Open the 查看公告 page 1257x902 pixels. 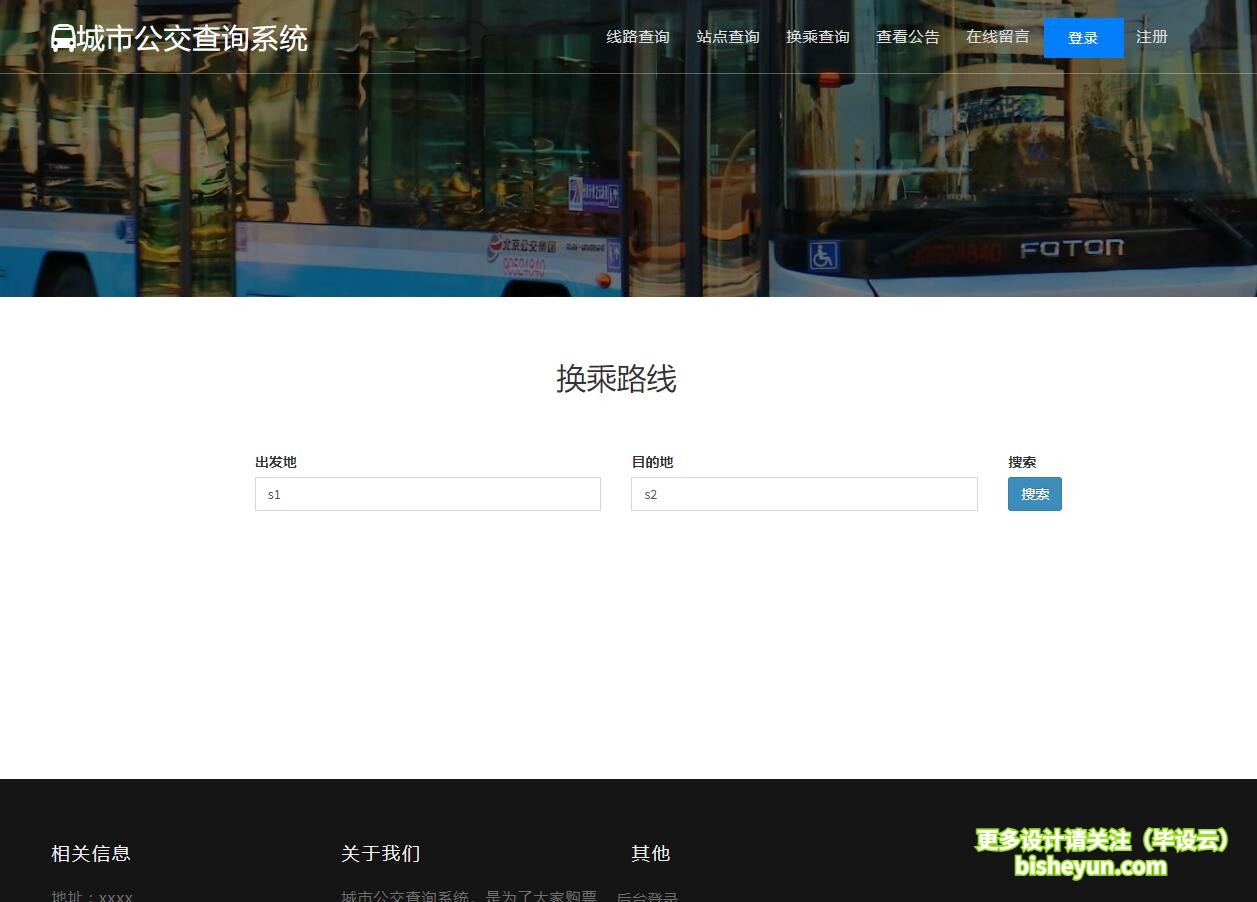(x=908, y=37)
